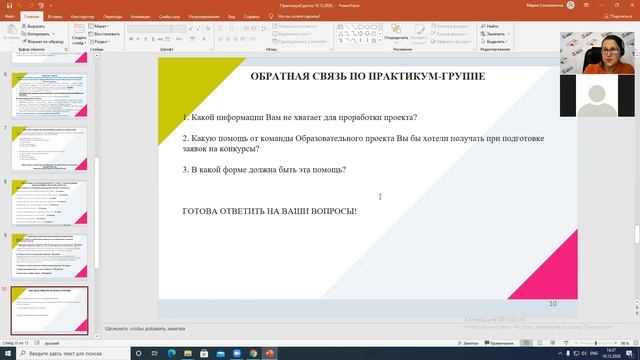Screen dimensions: 640x360
Task: Click the language indicator 'русский' in status bar
Action: [x=52, y=343]
